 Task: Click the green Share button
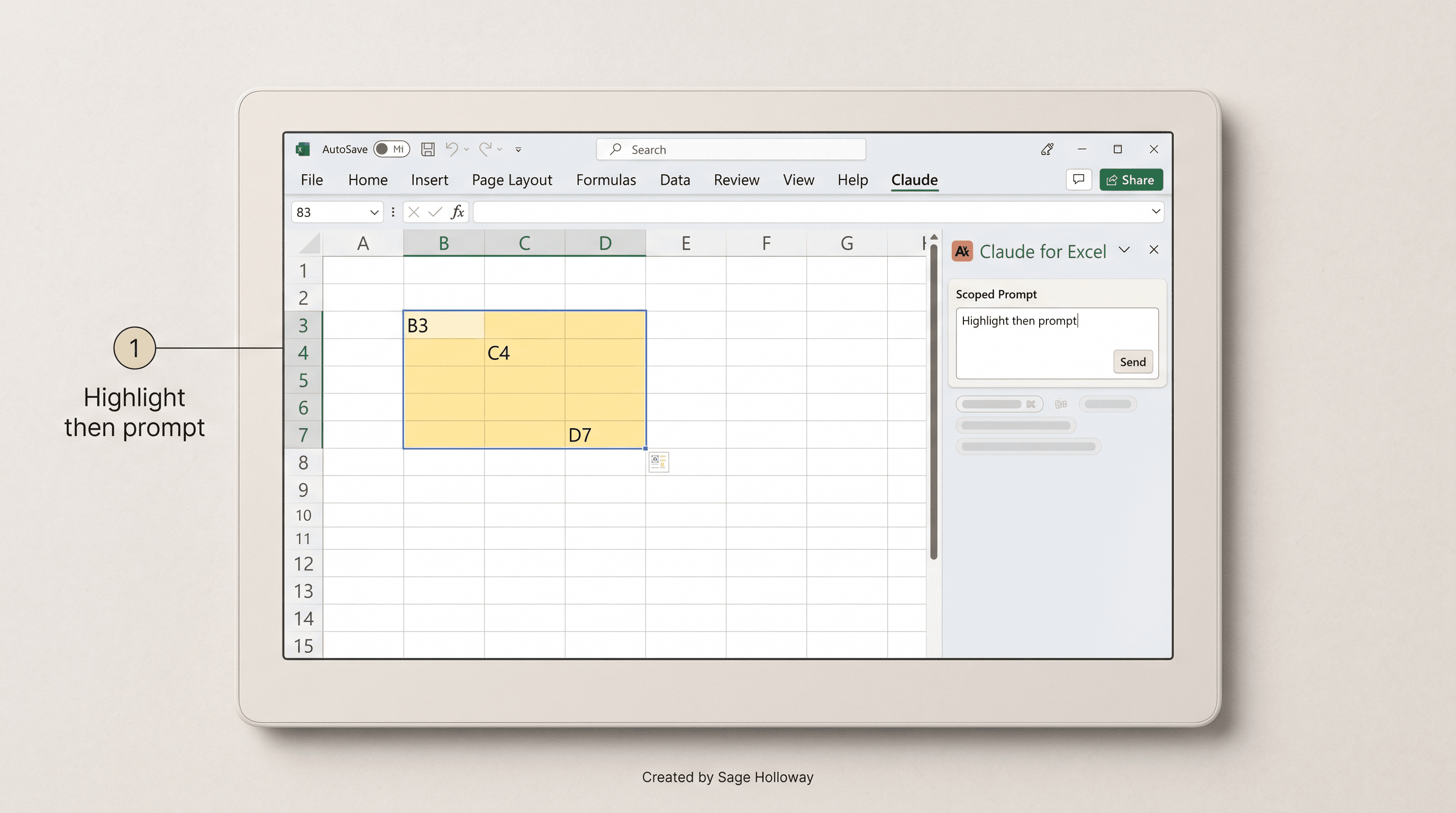pyautogui.click(x=1131, y=180)
